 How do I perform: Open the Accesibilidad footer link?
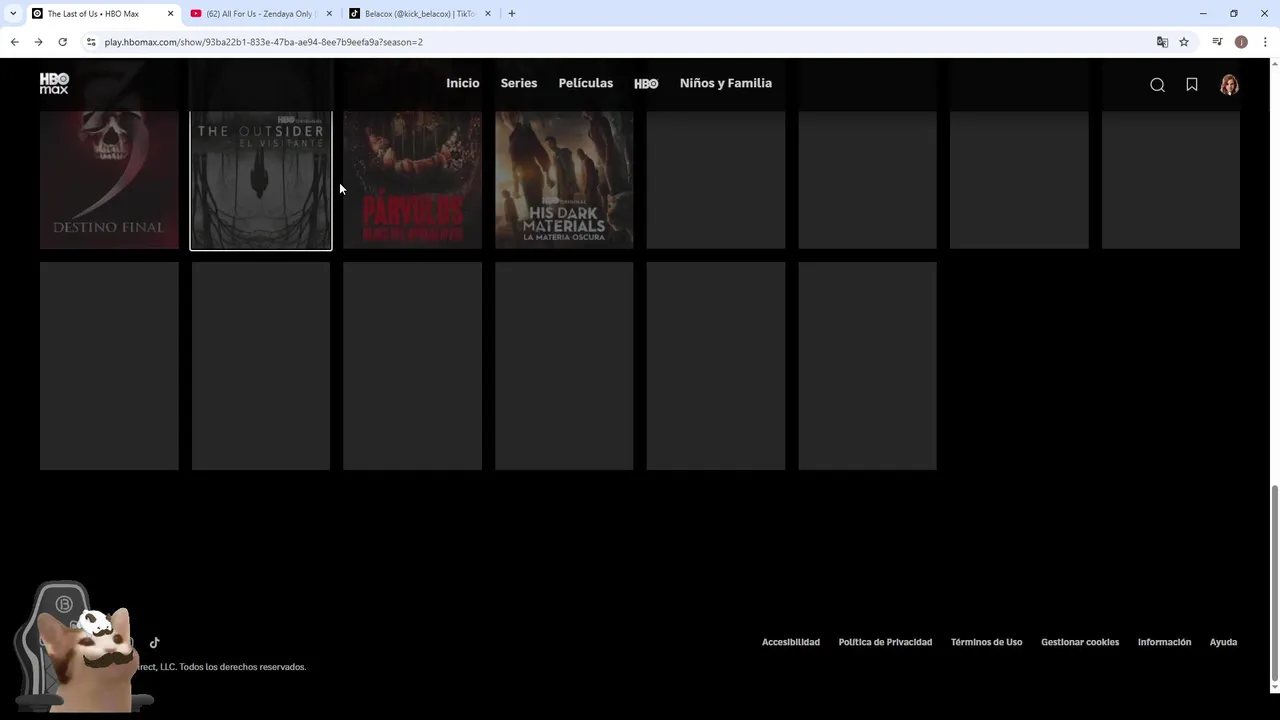click(x=791, y=642)
